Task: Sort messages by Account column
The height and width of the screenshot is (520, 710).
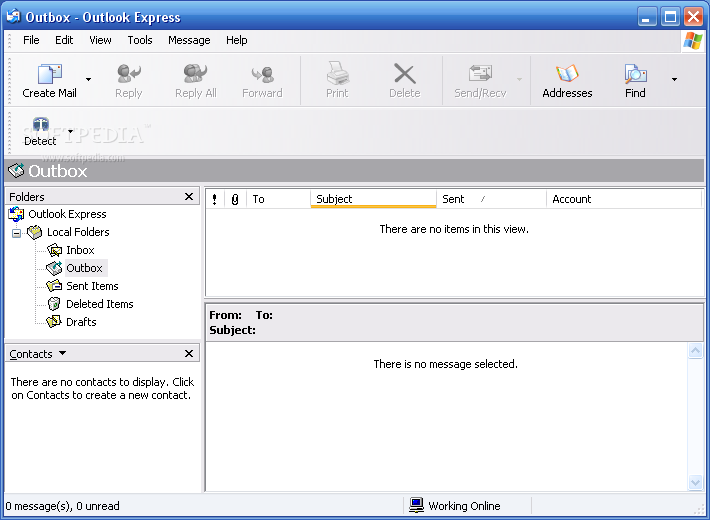Action: click(624, 199)
